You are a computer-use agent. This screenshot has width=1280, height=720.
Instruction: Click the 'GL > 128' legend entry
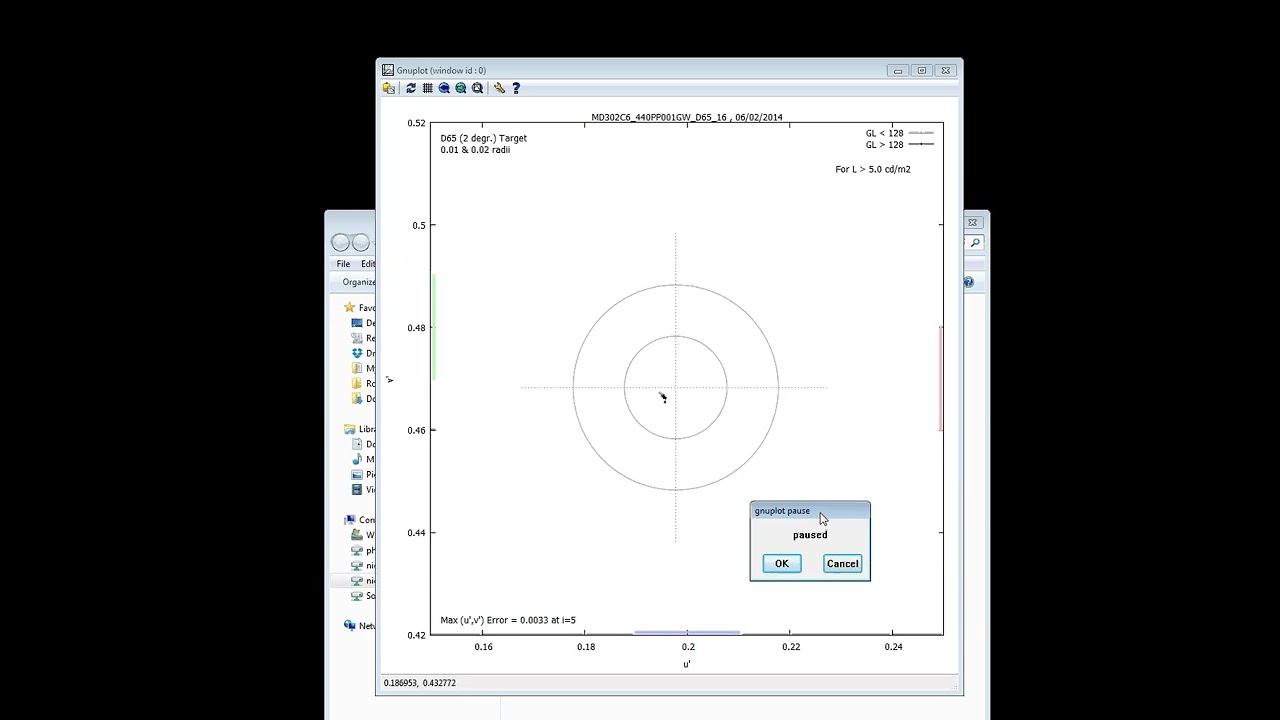pos(899,145)
